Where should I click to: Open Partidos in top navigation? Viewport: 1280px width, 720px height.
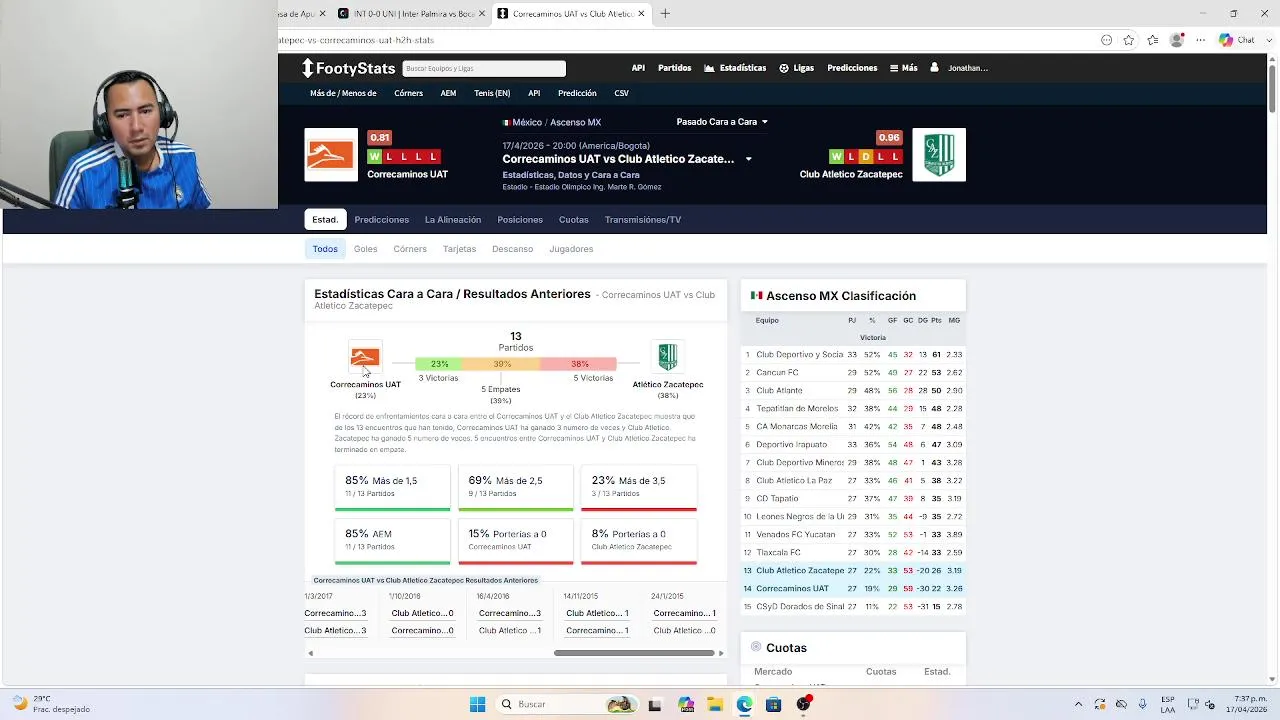click(x=674, y=68)
